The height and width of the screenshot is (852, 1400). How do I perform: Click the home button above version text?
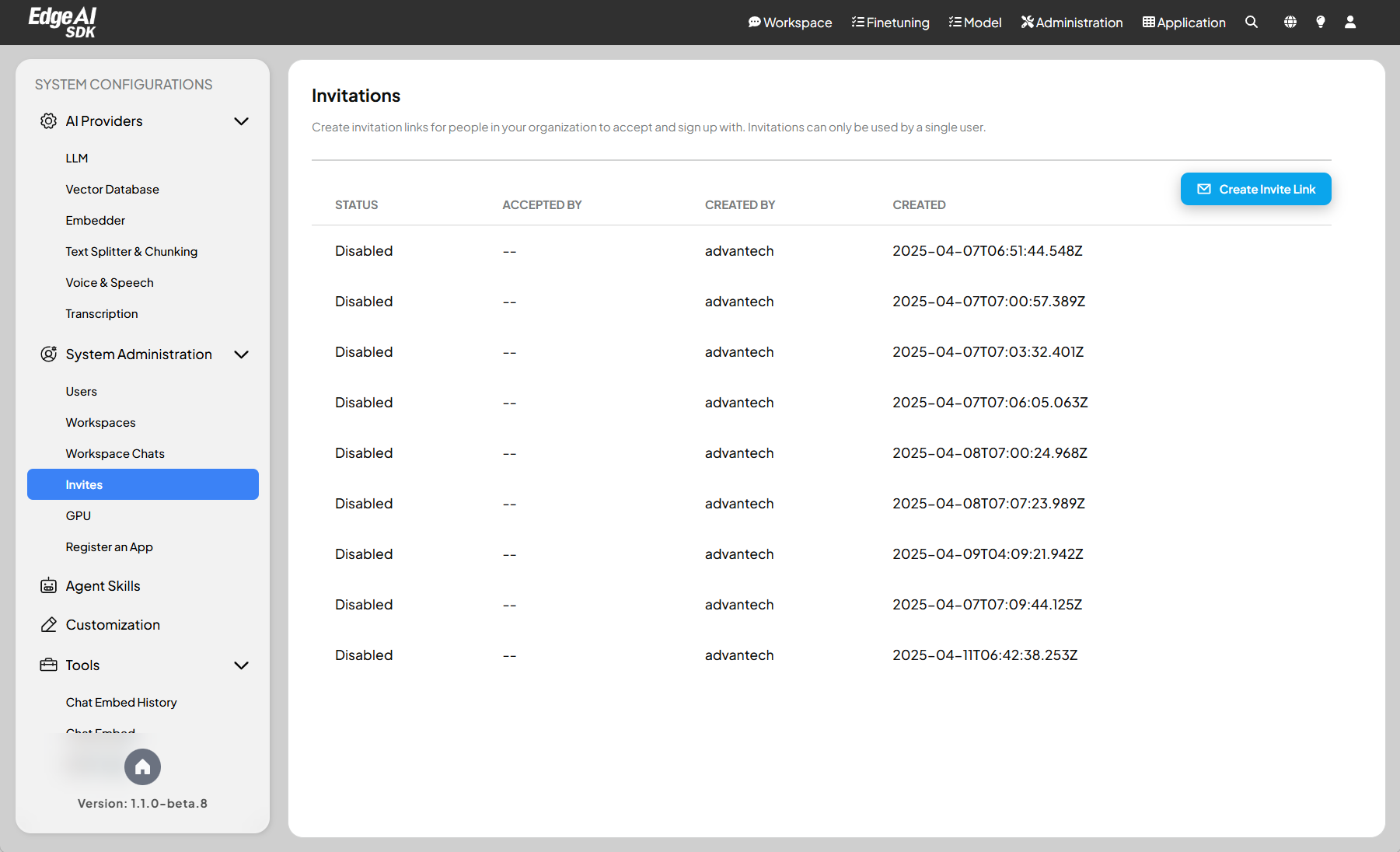coord(142,767)
